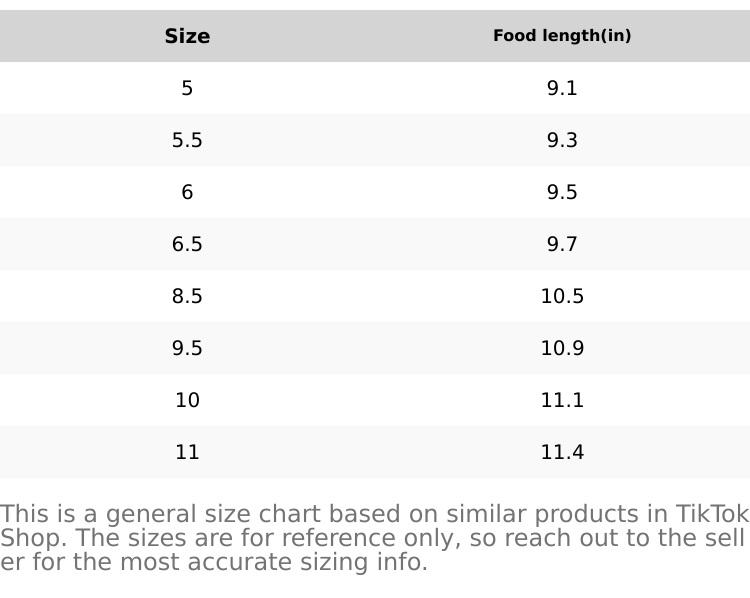
Task: Select the 9.5 length value for size 6
Action: [x=562, y=192]
